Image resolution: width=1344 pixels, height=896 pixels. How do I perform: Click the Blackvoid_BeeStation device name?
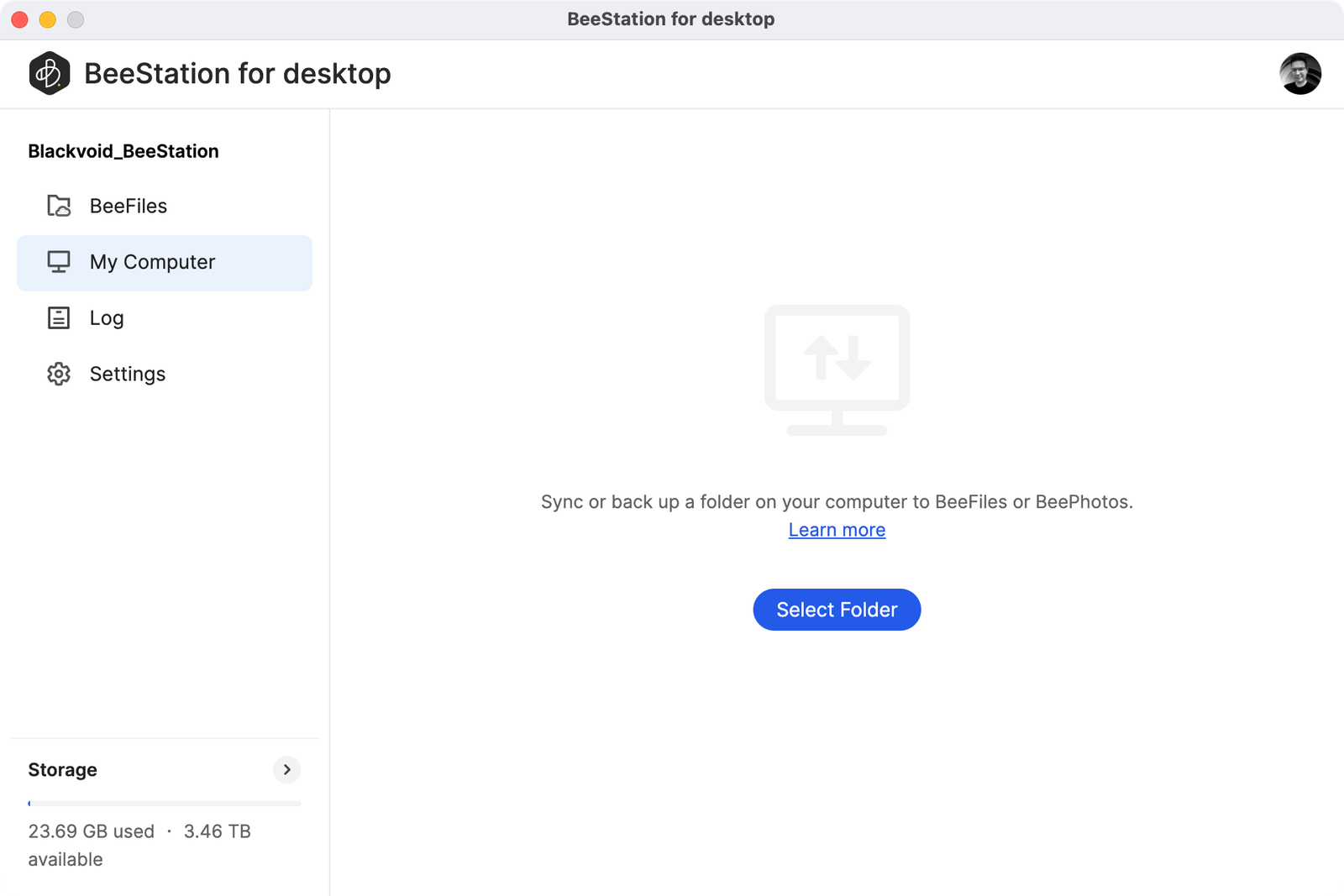(x=123, y=151)
